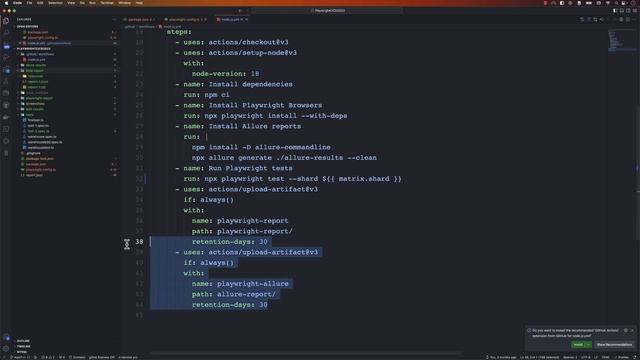Image resolution: width=640 pixels, height=360 pixels.
Task: Click node.js.yml breadcrumb segment
Action: (x=171, y=27)
